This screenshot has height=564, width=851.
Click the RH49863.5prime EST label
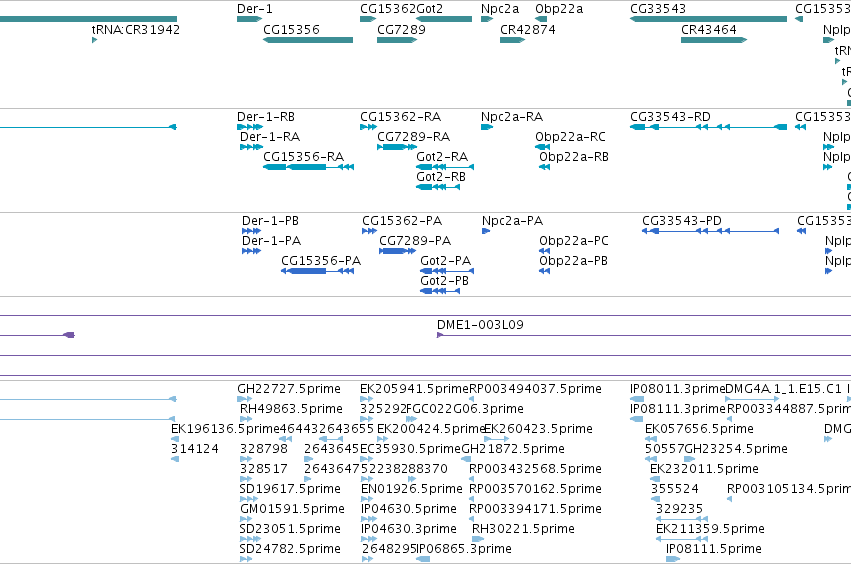291,409
